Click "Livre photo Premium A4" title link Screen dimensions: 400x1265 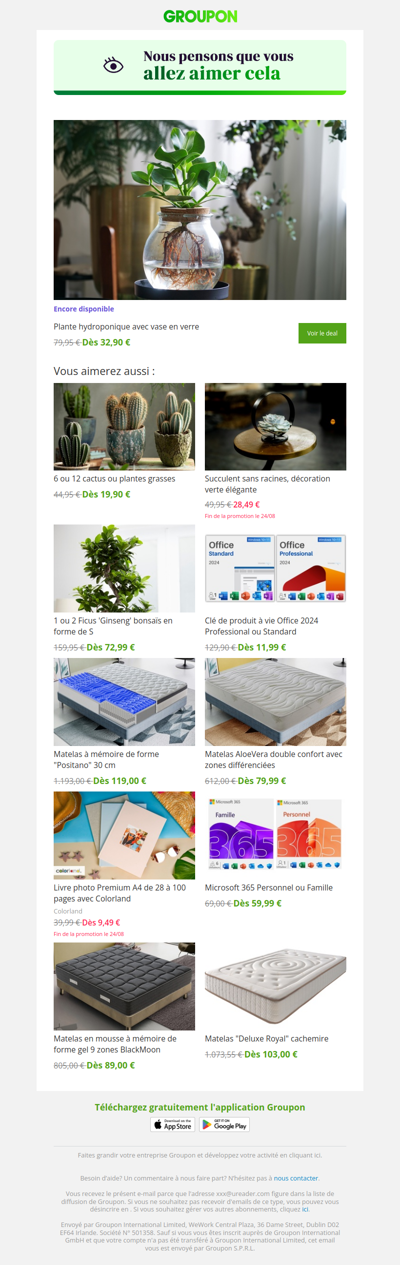click(120, 893)
